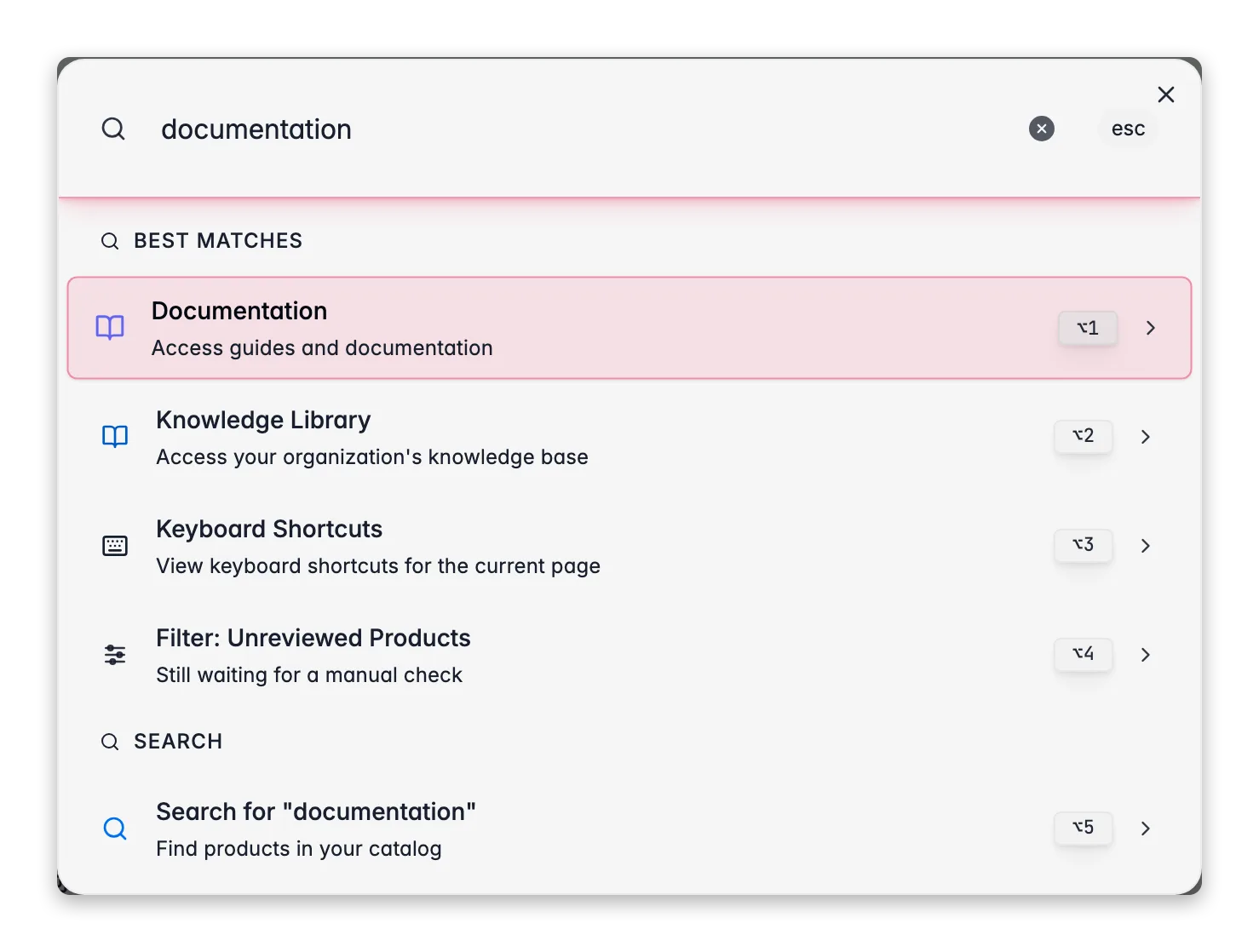Expand the chevron on the Documentation row
The image size is (1259, 952).
[x=1151, y=328]
